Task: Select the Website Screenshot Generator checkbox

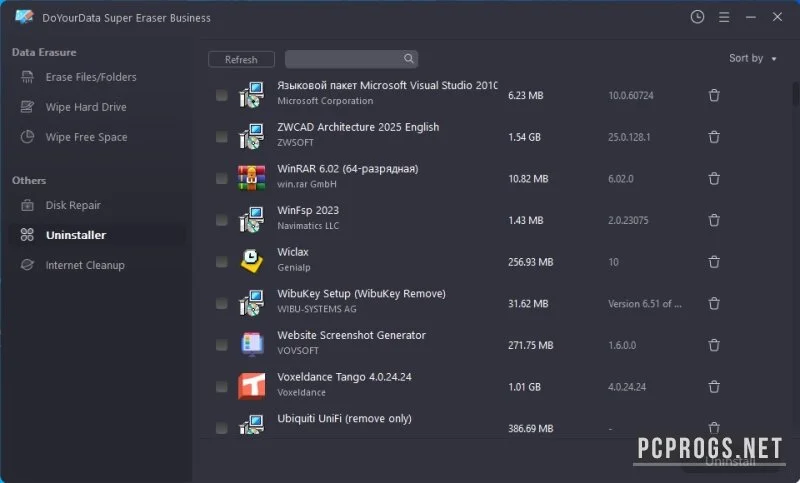Action: coord(221,345)
